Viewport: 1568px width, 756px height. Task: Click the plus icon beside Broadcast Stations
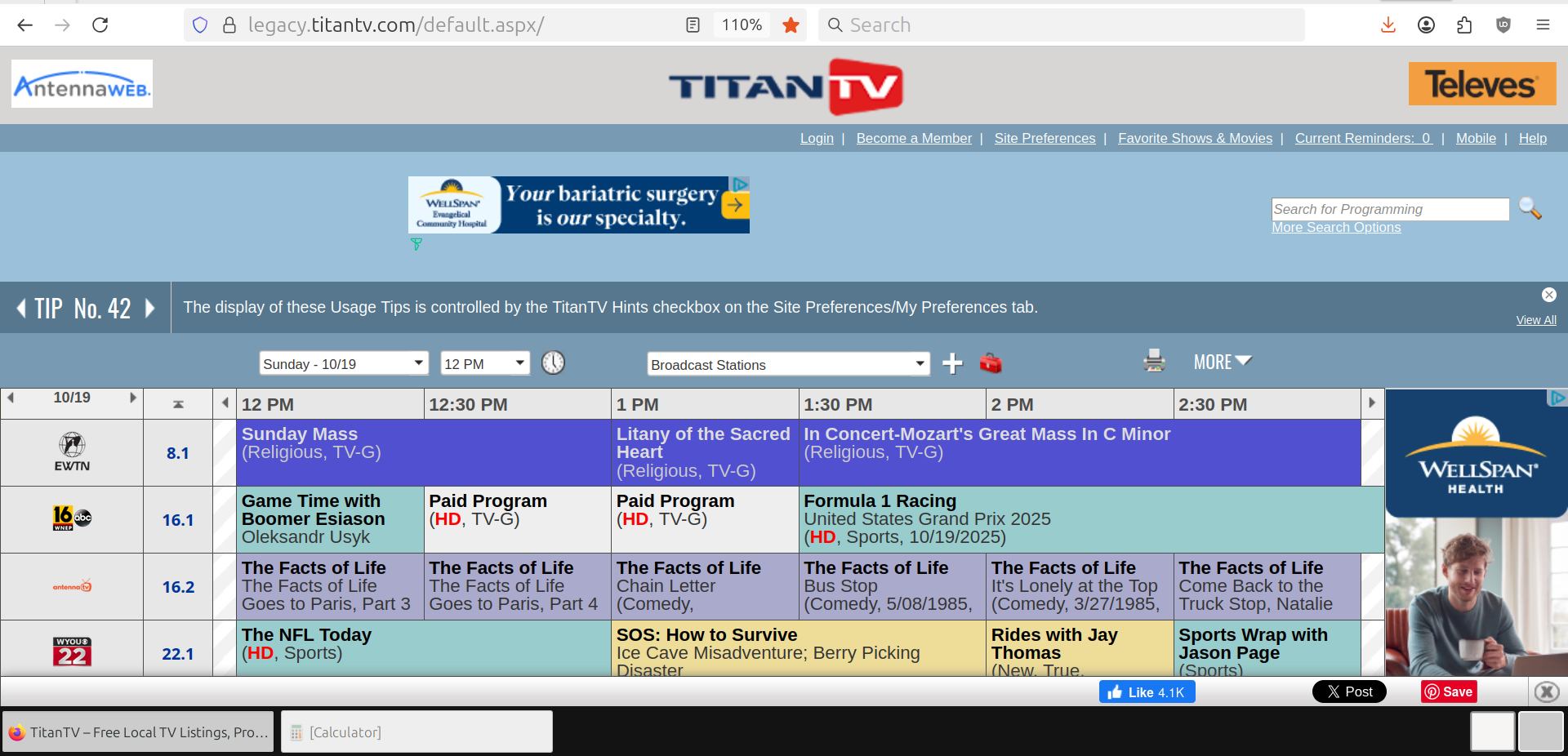pos(952,363)
